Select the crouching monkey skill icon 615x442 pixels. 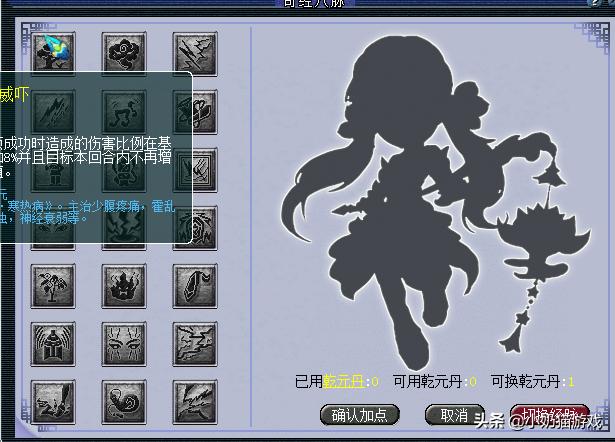[x=124, y=170]
